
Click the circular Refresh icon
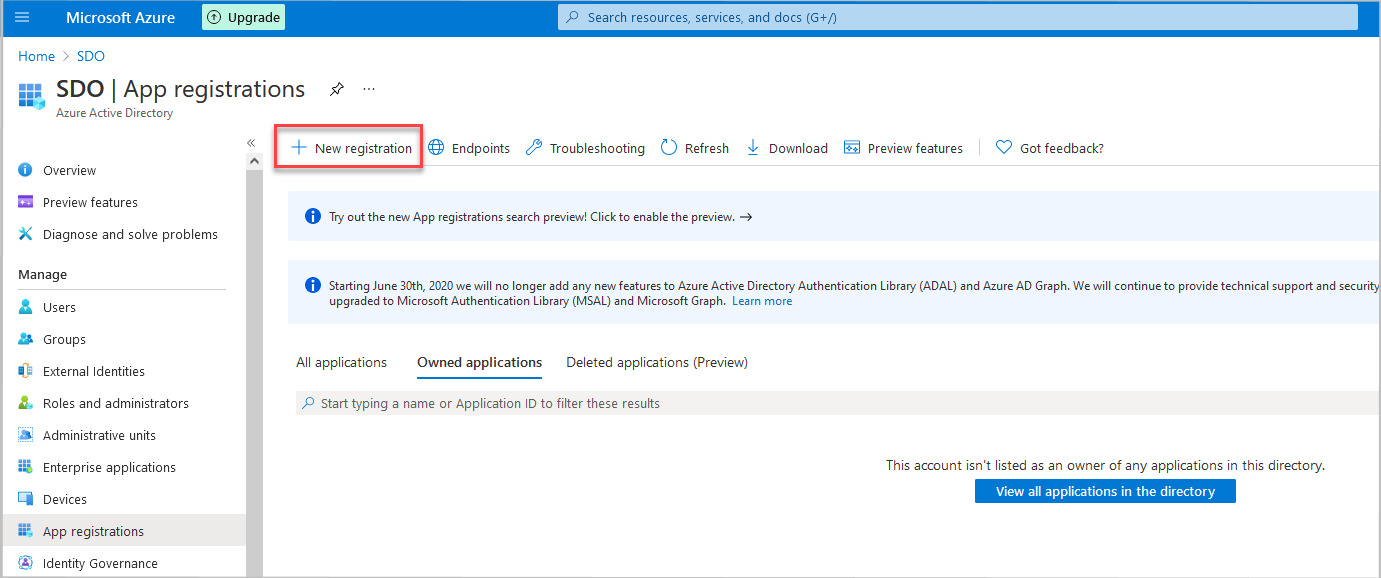click(668, 148)
